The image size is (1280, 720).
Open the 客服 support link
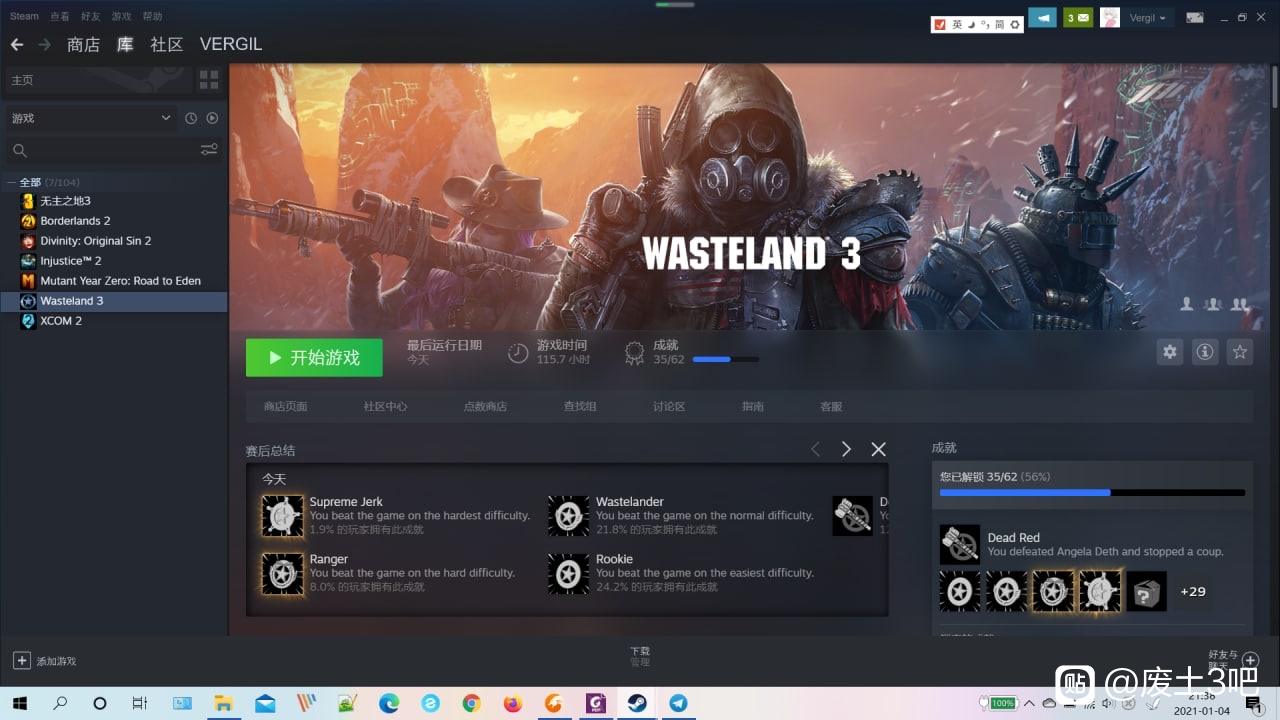coord(831,406)
